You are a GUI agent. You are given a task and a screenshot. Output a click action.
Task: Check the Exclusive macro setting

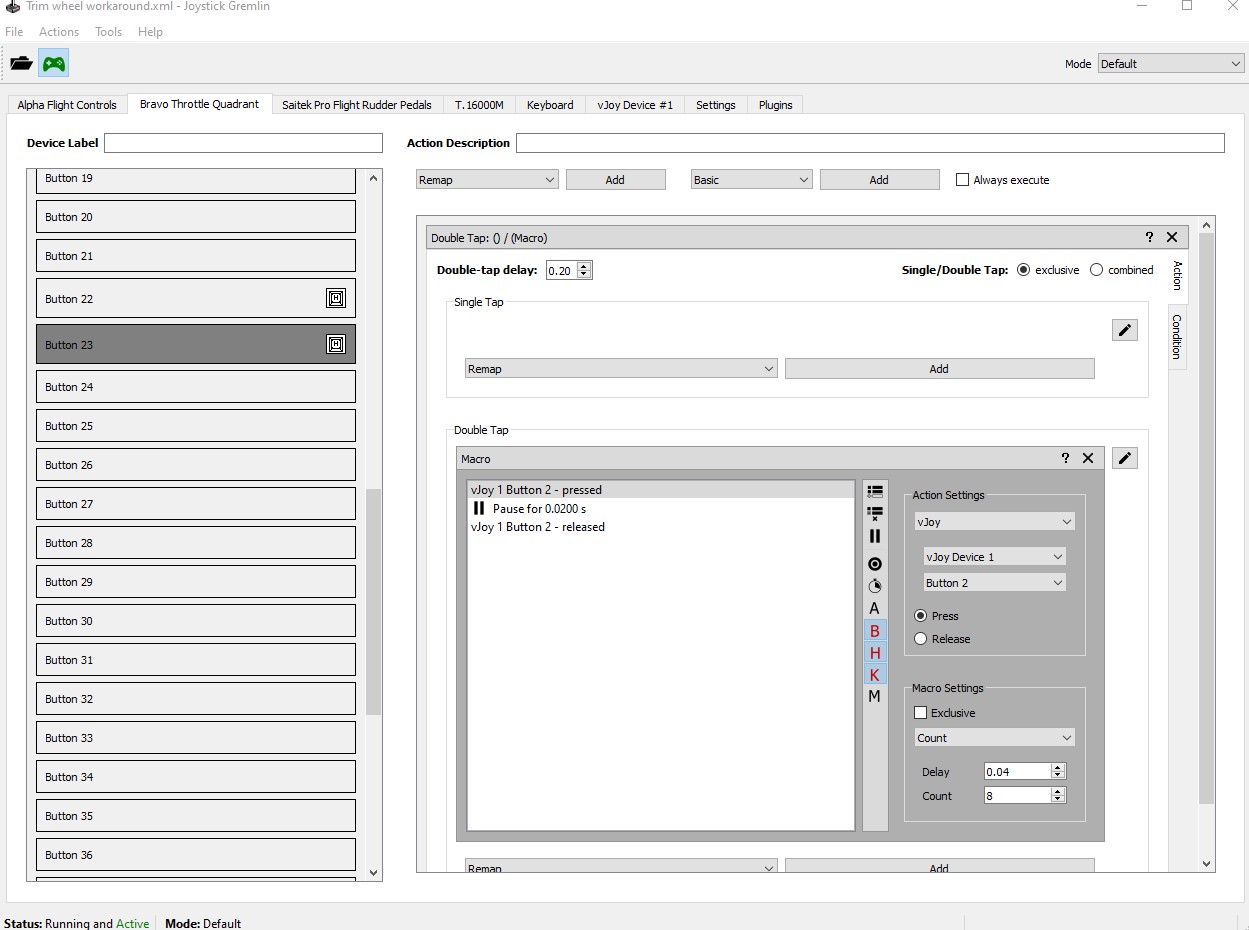[921, 713]
